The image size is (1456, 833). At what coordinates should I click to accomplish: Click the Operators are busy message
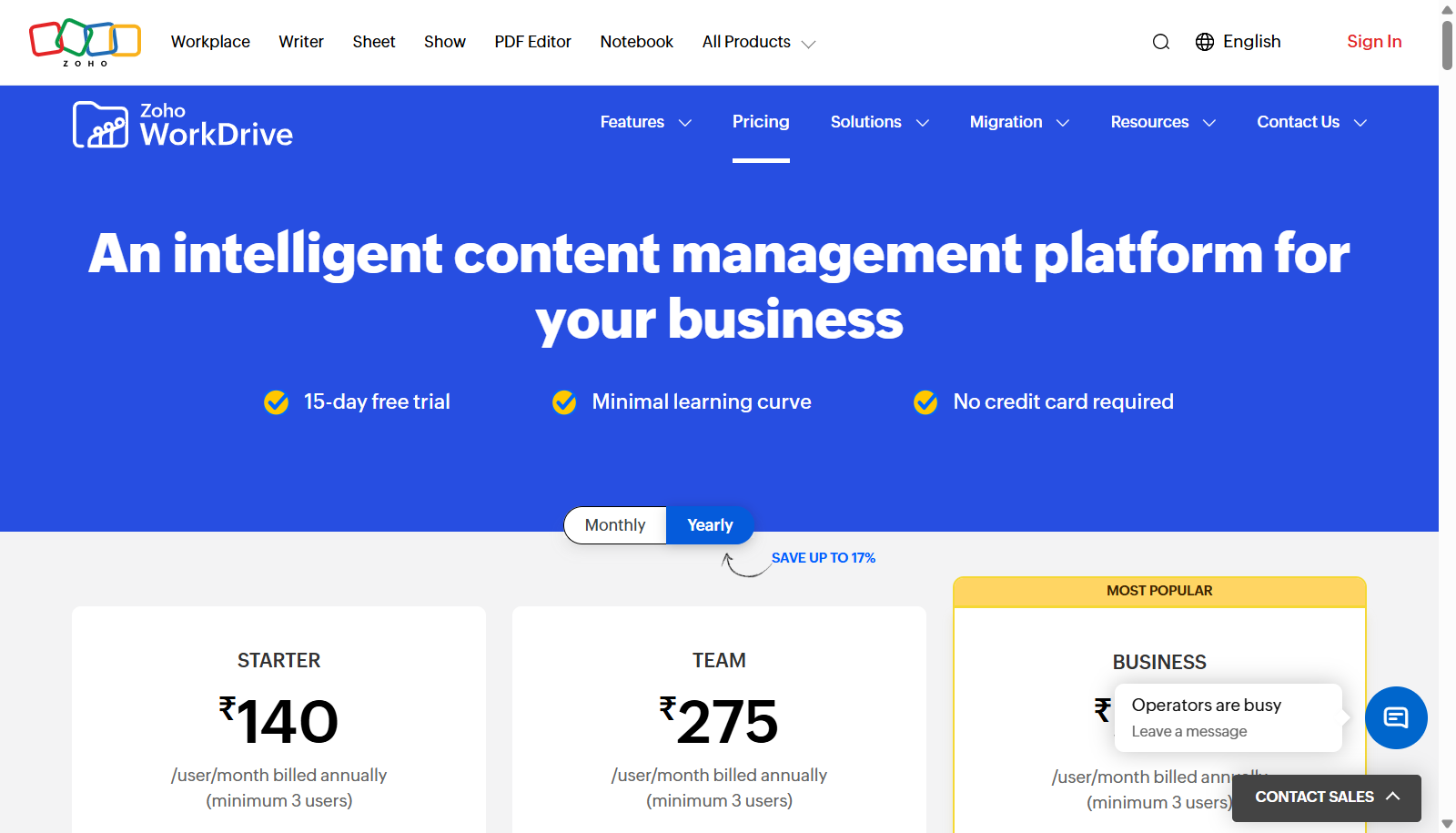click(1206, 706)
